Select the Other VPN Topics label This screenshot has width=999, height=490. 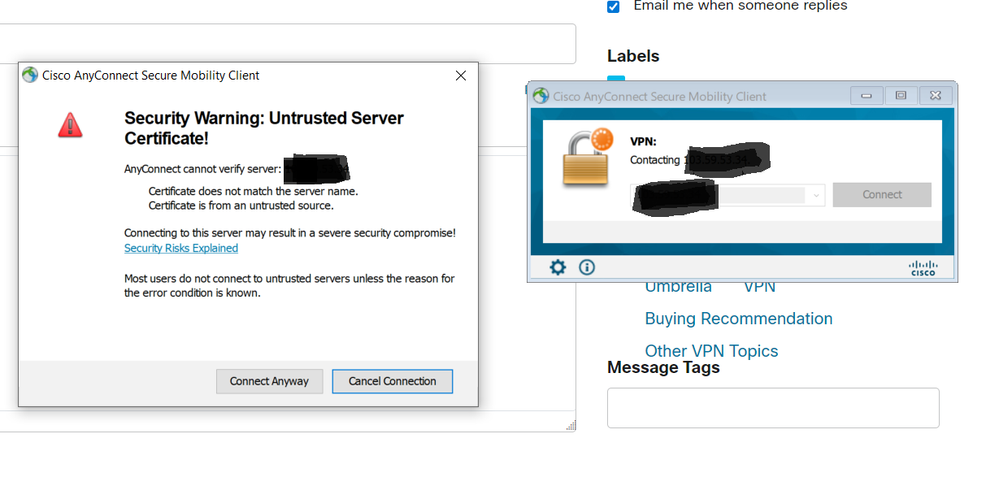click(x=711, y=351)
